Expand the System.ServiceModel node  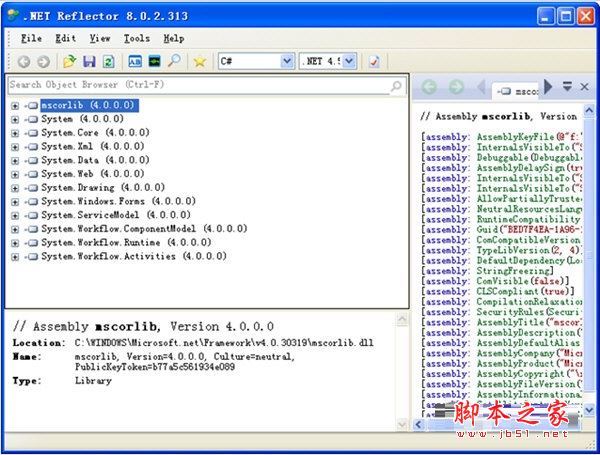pos(15,215)
